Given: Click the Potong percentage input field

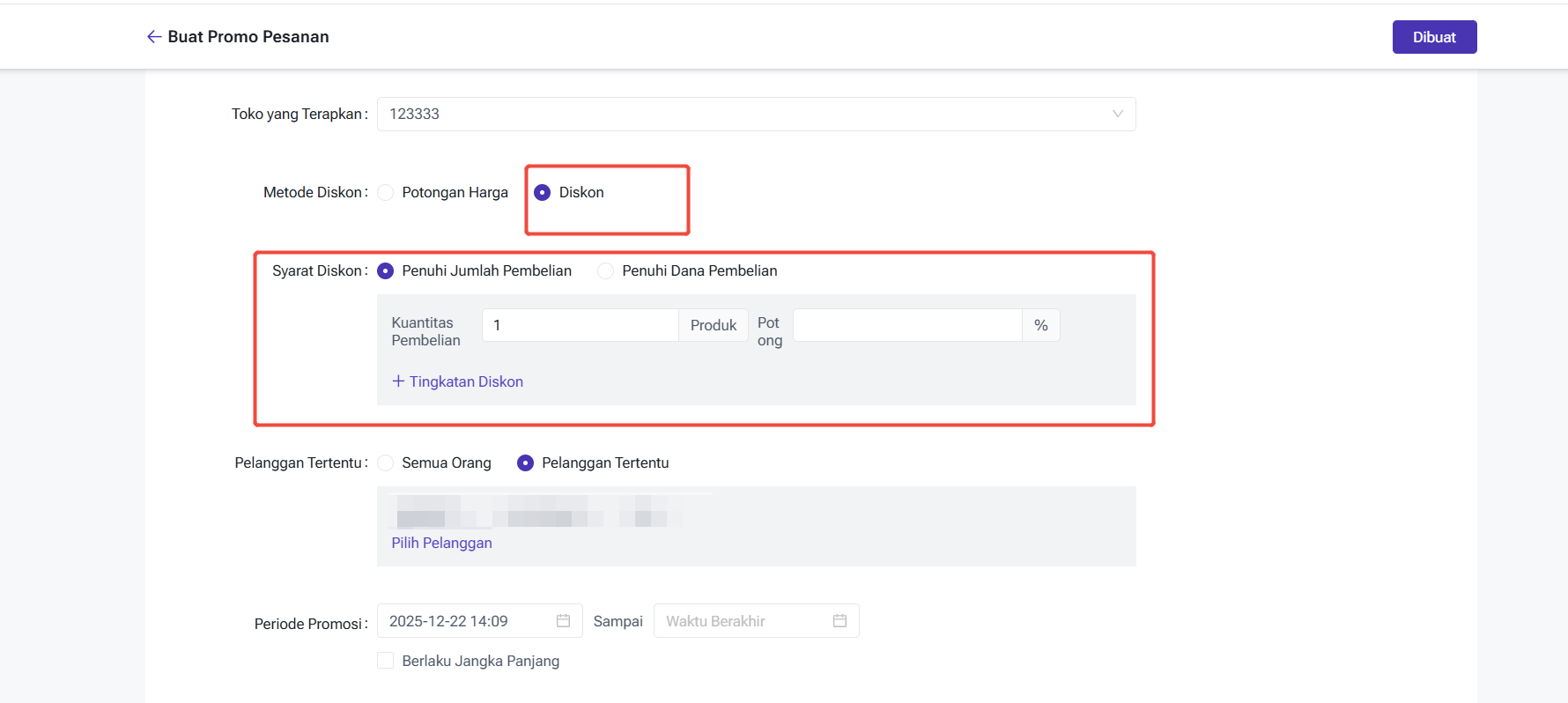Looking at the screenshot, I should tap(906, 325).
